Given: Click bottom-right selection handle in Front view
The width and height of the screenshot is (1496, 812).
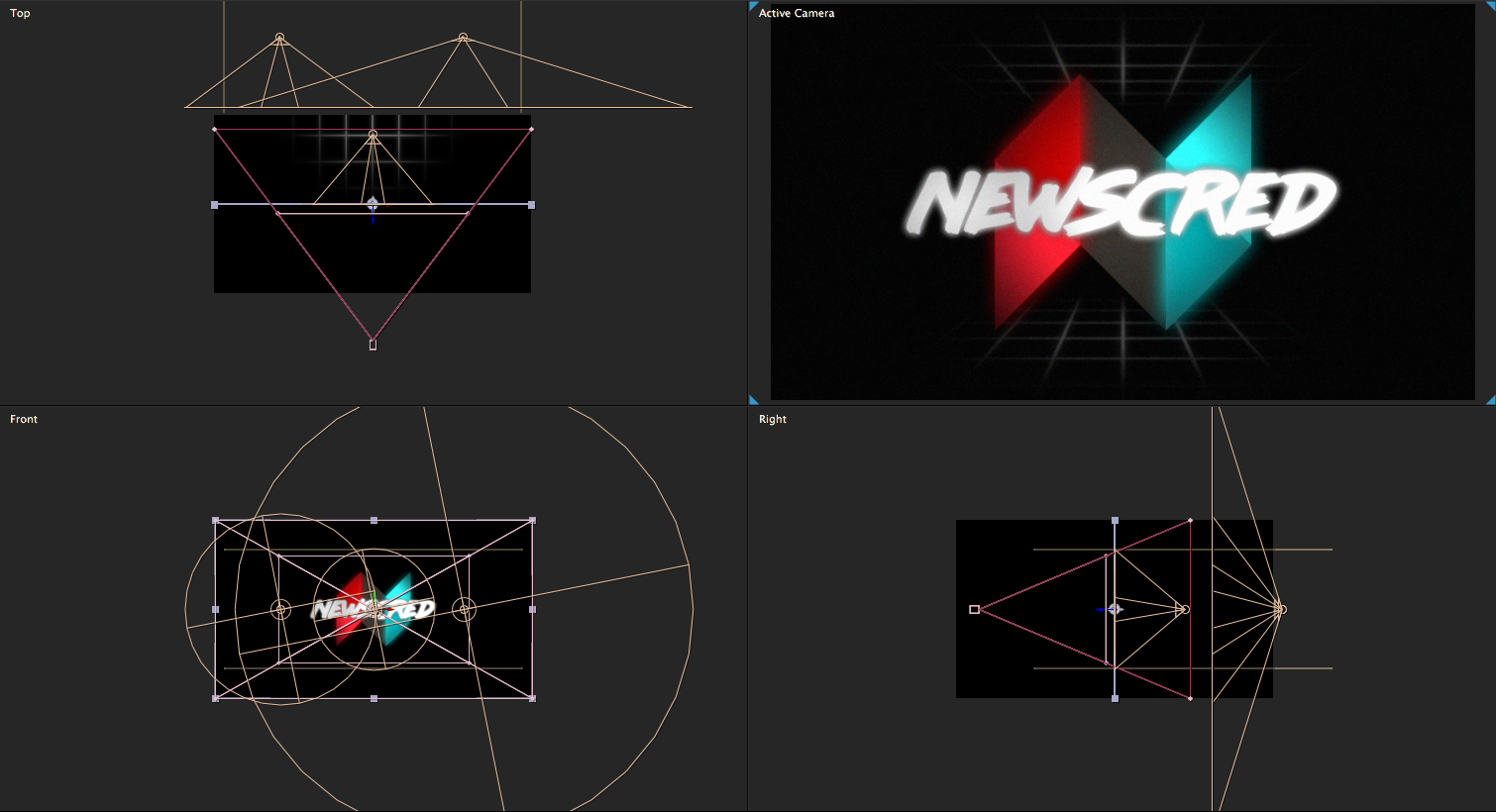Looking at the screenshot, I should click(532, 698).
